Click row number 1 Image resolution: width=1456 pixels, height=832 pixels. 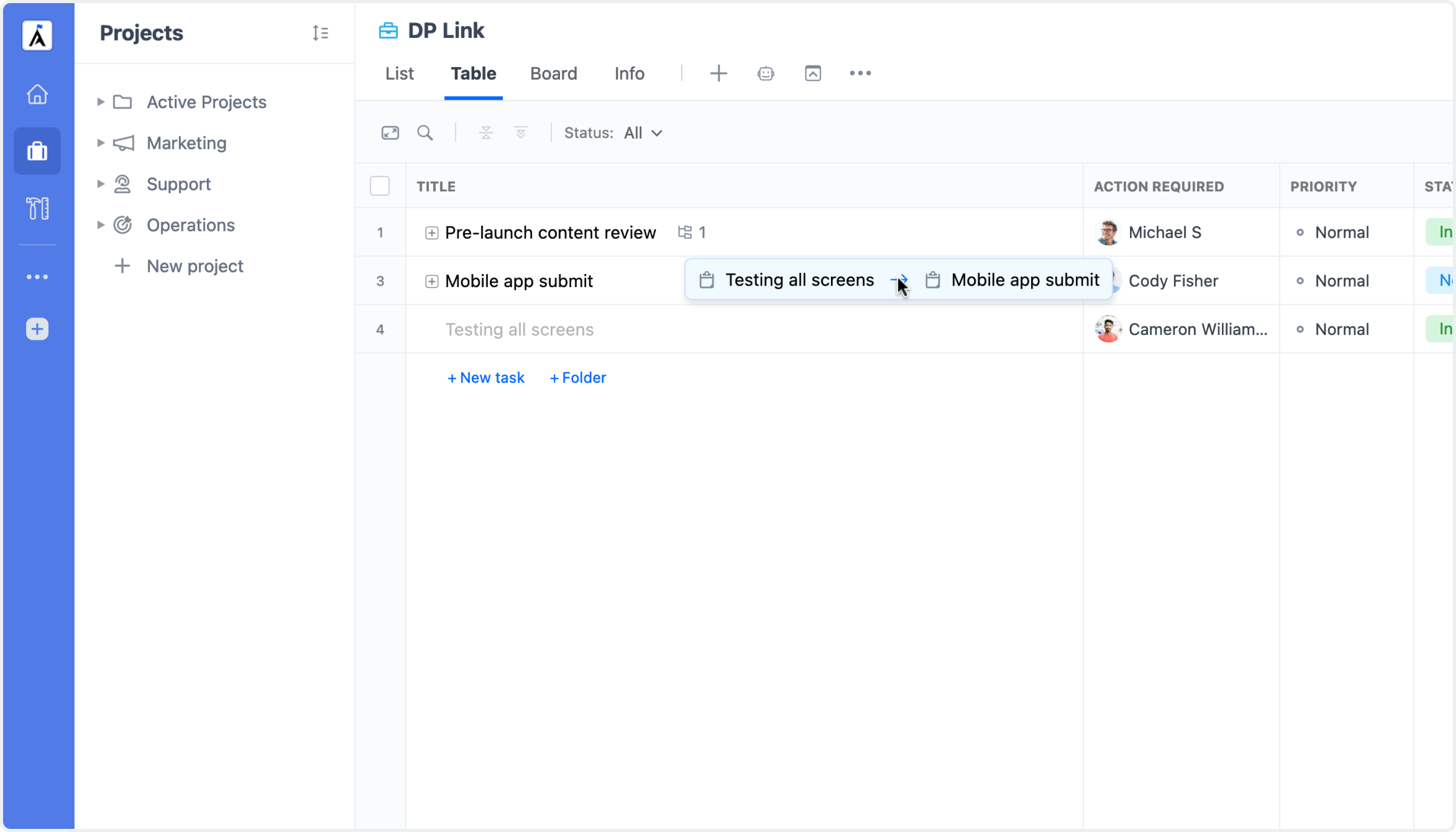click(380, 232)
